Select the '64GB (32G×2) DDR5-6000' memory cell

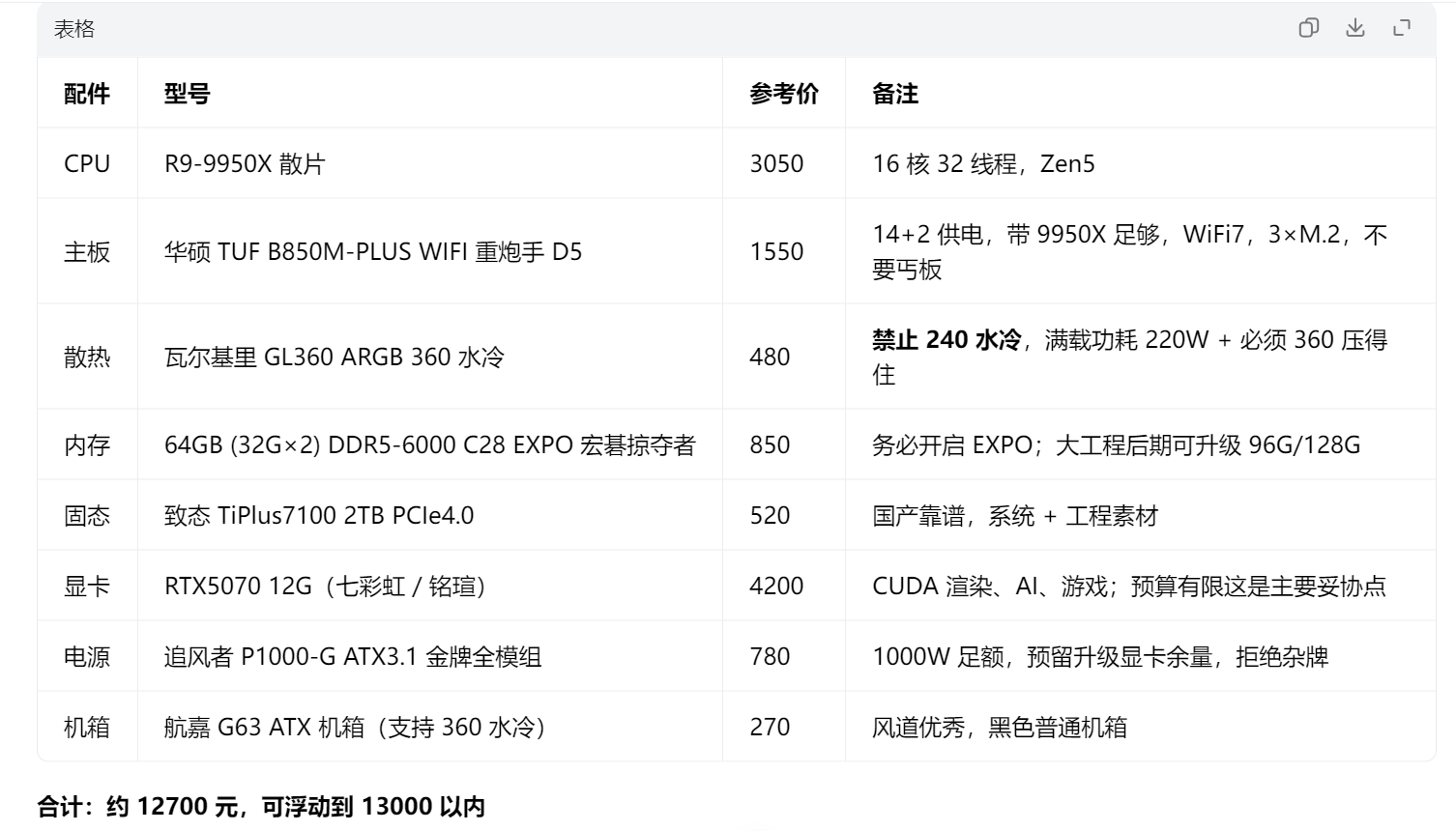point(430,444)
